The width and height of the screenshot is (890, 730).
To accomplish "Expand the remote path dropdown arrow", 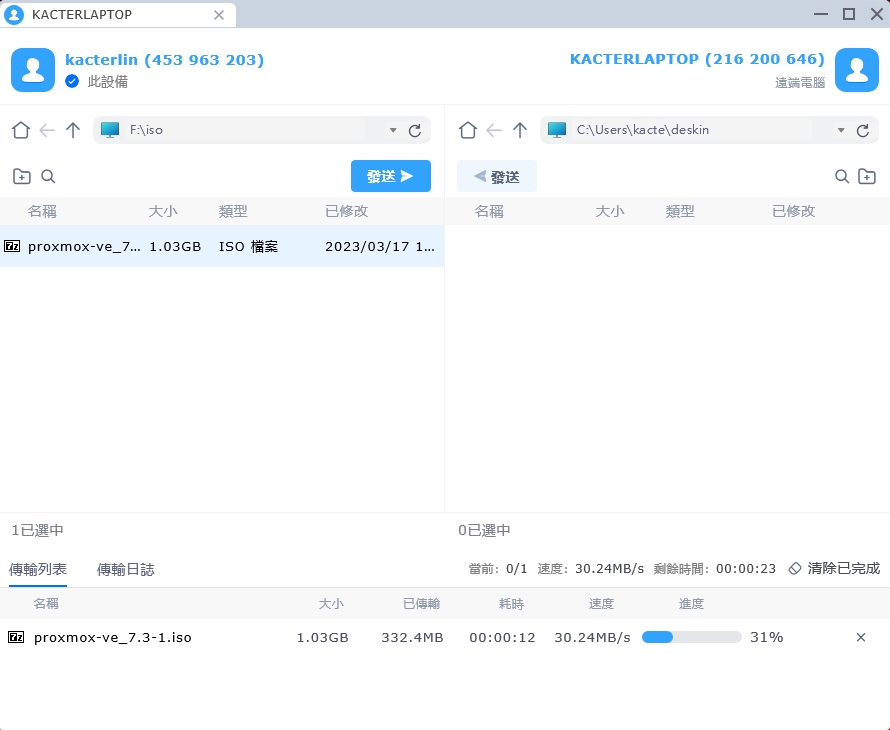I will coord(840,130).
